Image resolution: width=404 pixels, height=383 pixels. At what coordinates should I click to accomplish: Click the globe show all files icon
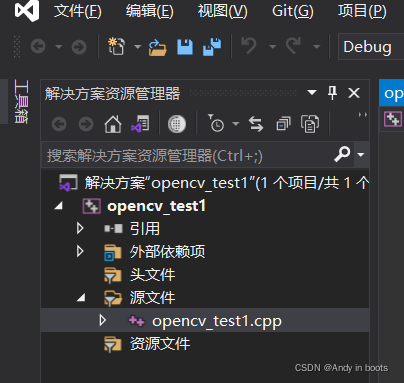coord(177,124)
